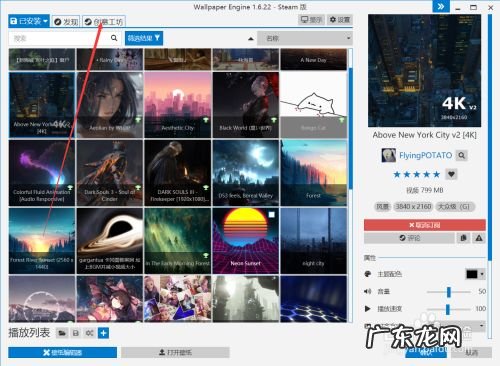Select the Rainy Day wallpaper thumbnail

pos(110,59)
